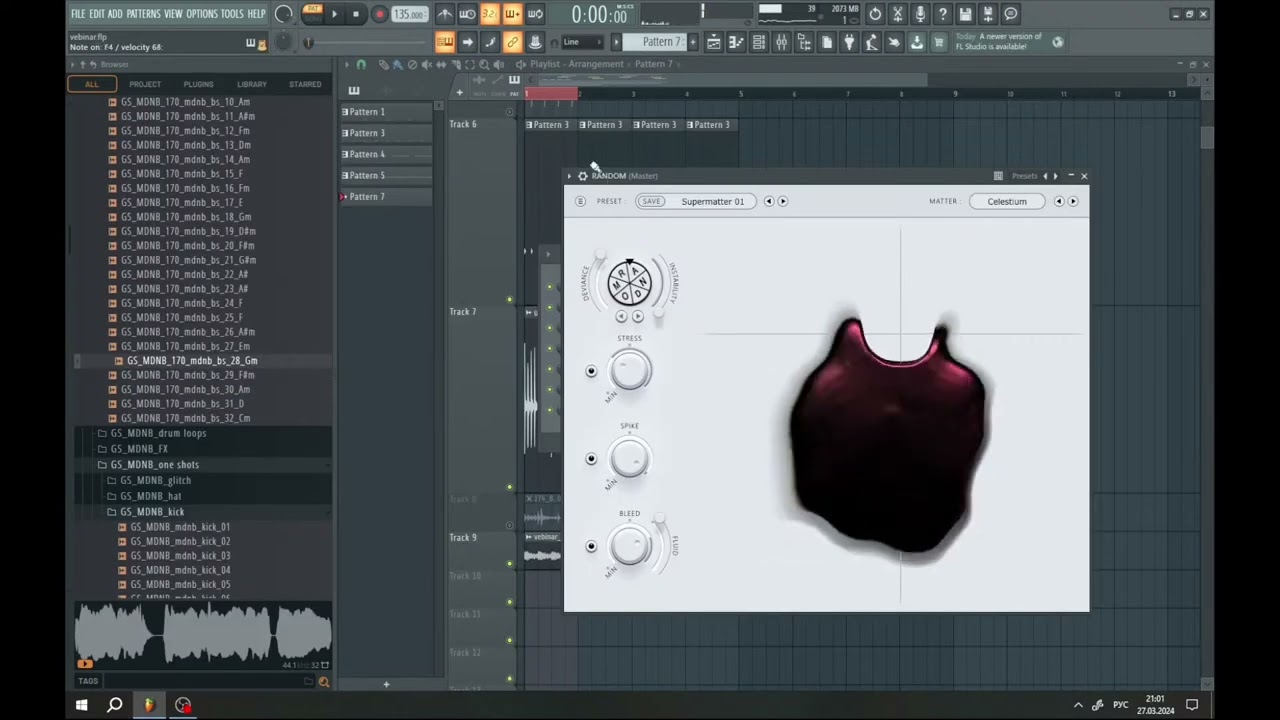Toggle the link chain icon in toolbar
Viewport: 1280px width, 720px height.
click(513, 42)
